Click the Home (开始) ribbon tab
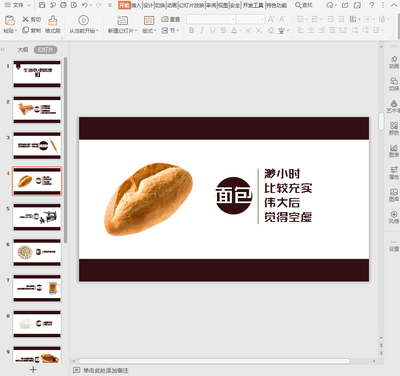400x376 pixels. point(124,5)
